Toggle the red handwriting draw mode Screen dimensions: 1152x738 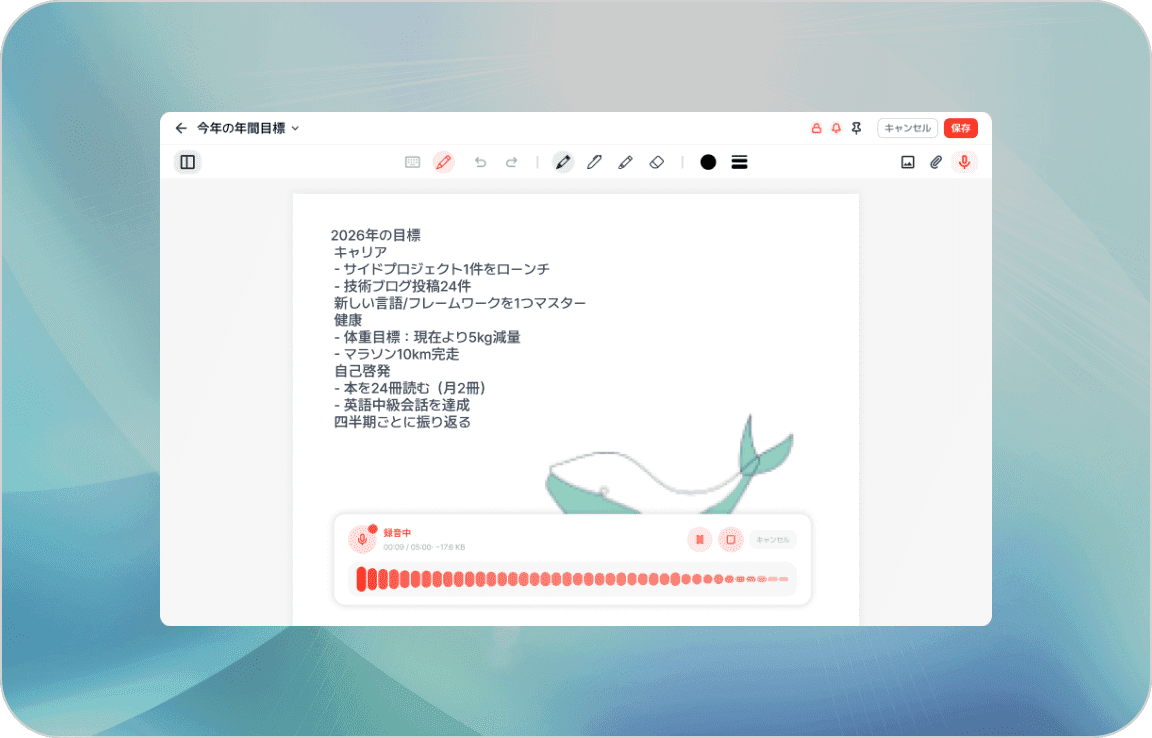(x=443, y=162)
